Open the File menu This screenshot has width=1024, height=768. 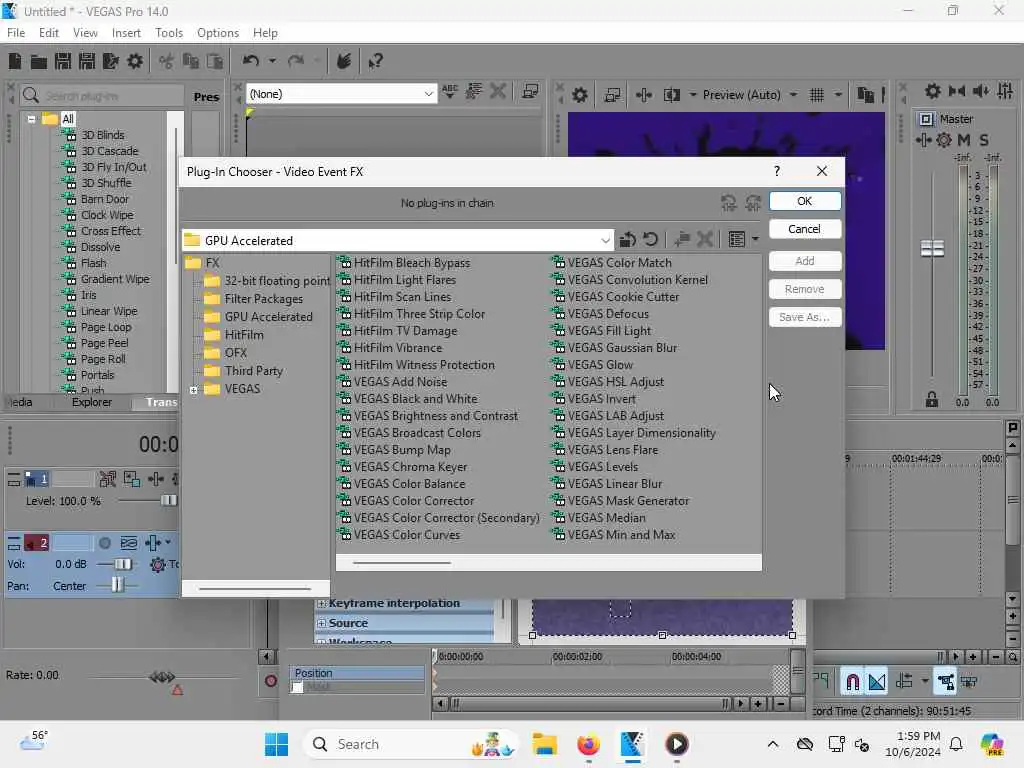(16, 33)
